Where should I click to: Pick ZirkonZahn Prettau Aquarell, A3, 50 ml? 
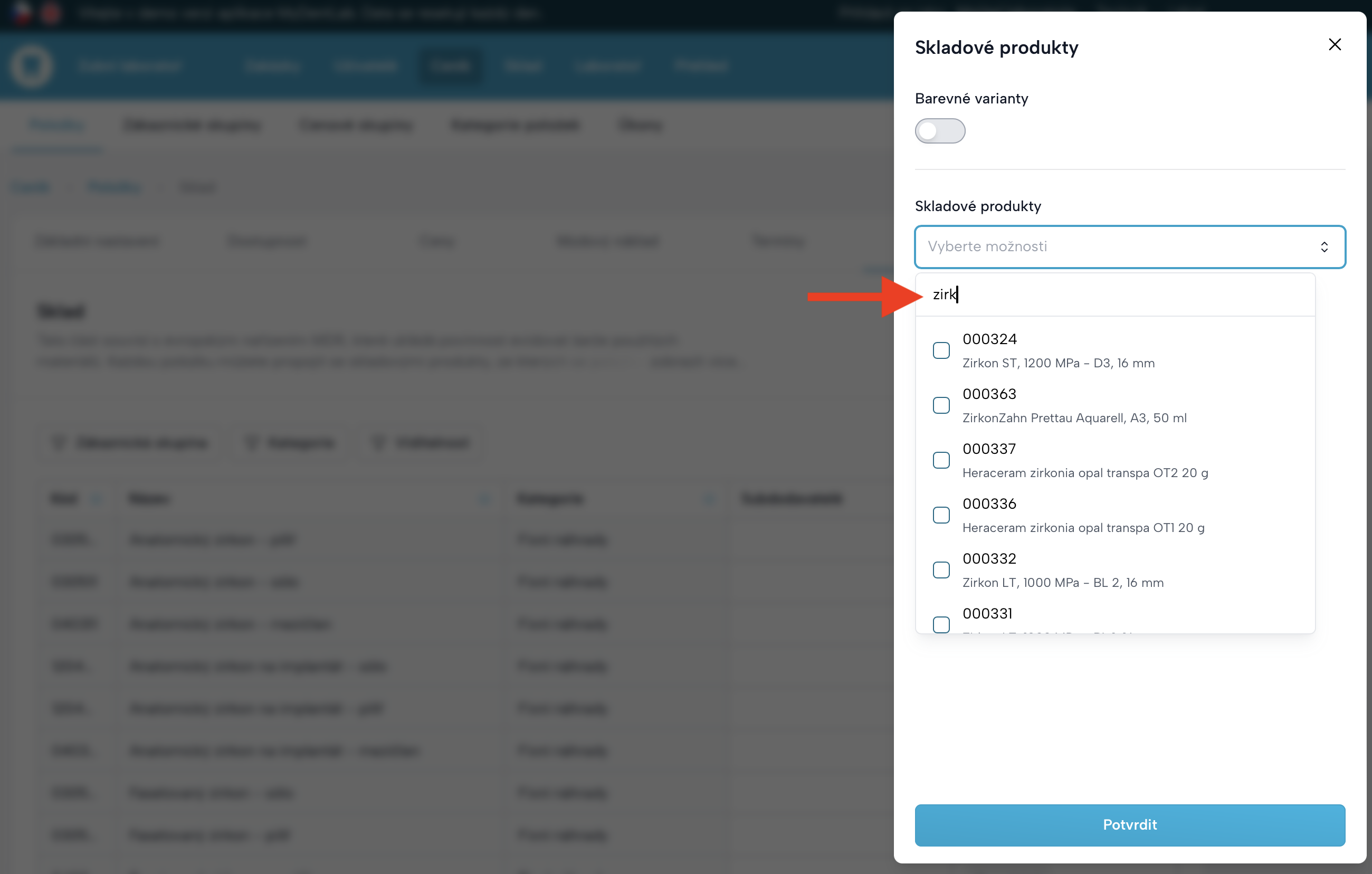tap(1074, 417)
